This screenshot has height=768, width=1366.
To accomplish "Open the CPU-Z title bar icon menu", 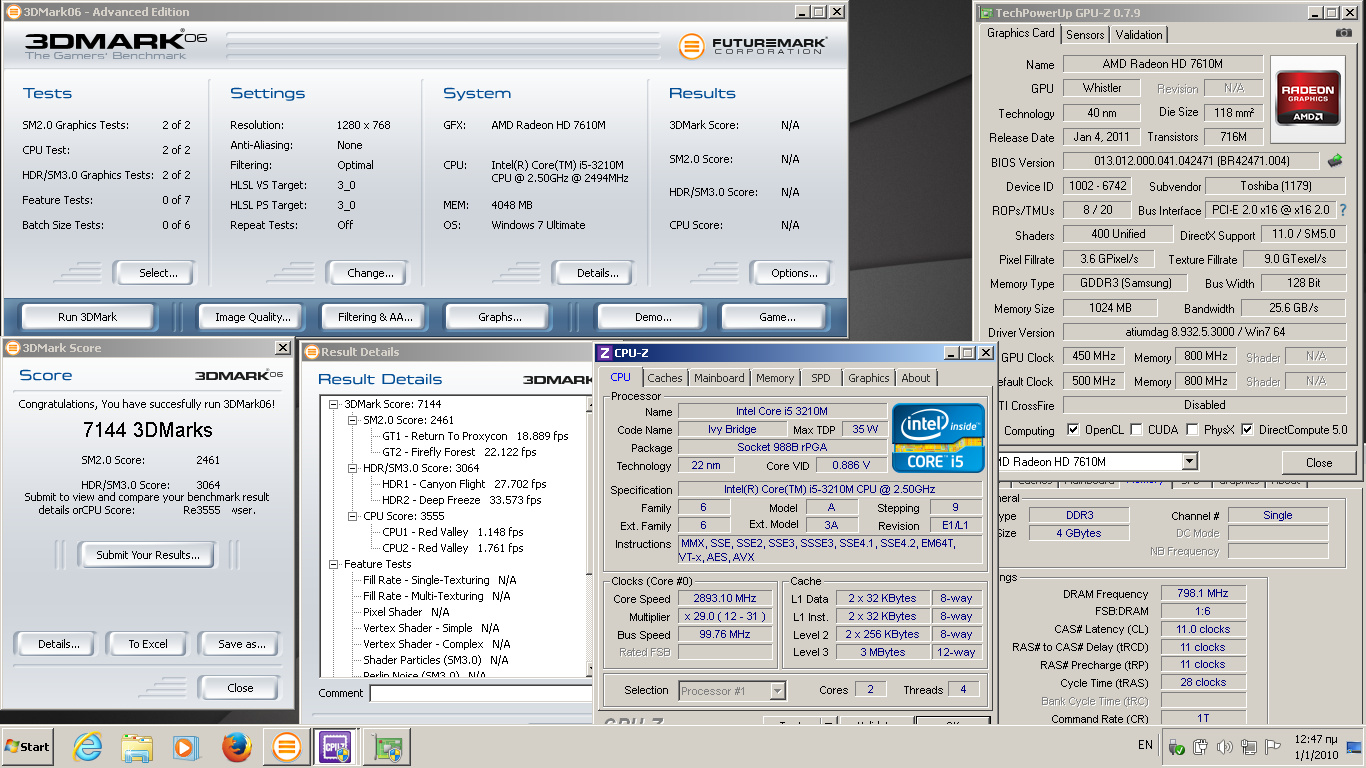I will tap(603, 353).
